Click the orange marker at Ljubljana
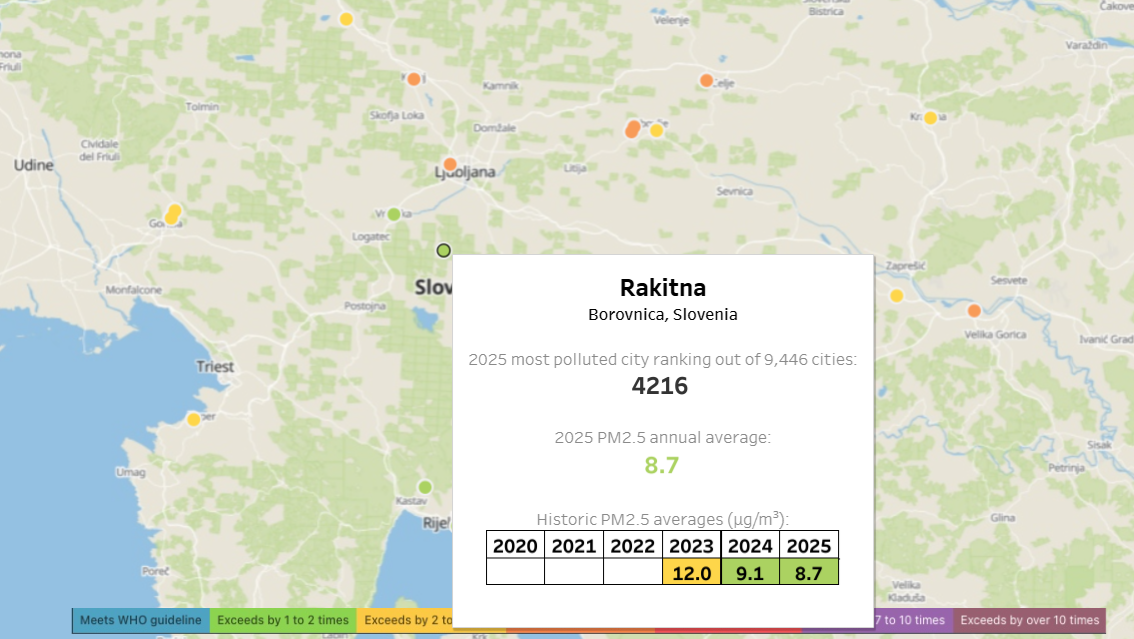Screen dimensions: 1134x639 450,164
